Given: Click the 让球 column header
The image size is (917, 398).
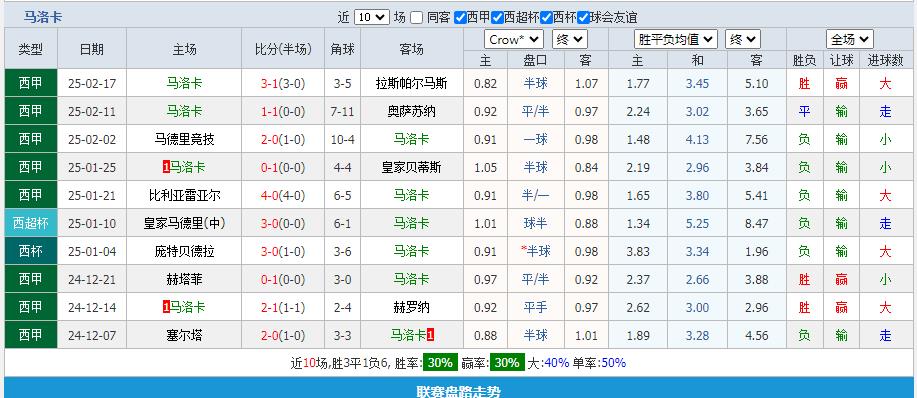Looking at the screenshot, I should pos(842,60).
